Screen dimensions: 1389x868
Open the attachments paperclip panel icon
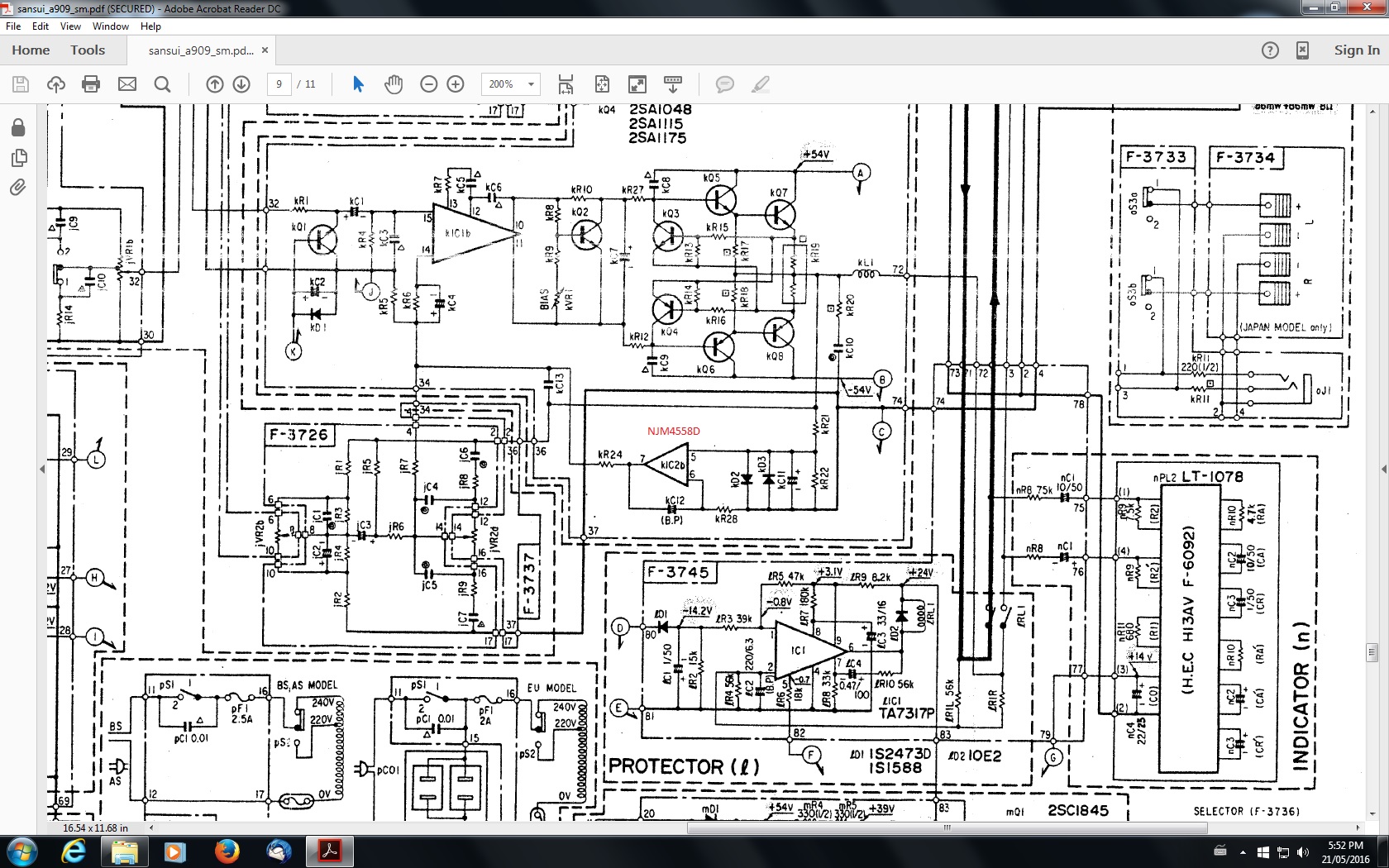tap(18, 188)
